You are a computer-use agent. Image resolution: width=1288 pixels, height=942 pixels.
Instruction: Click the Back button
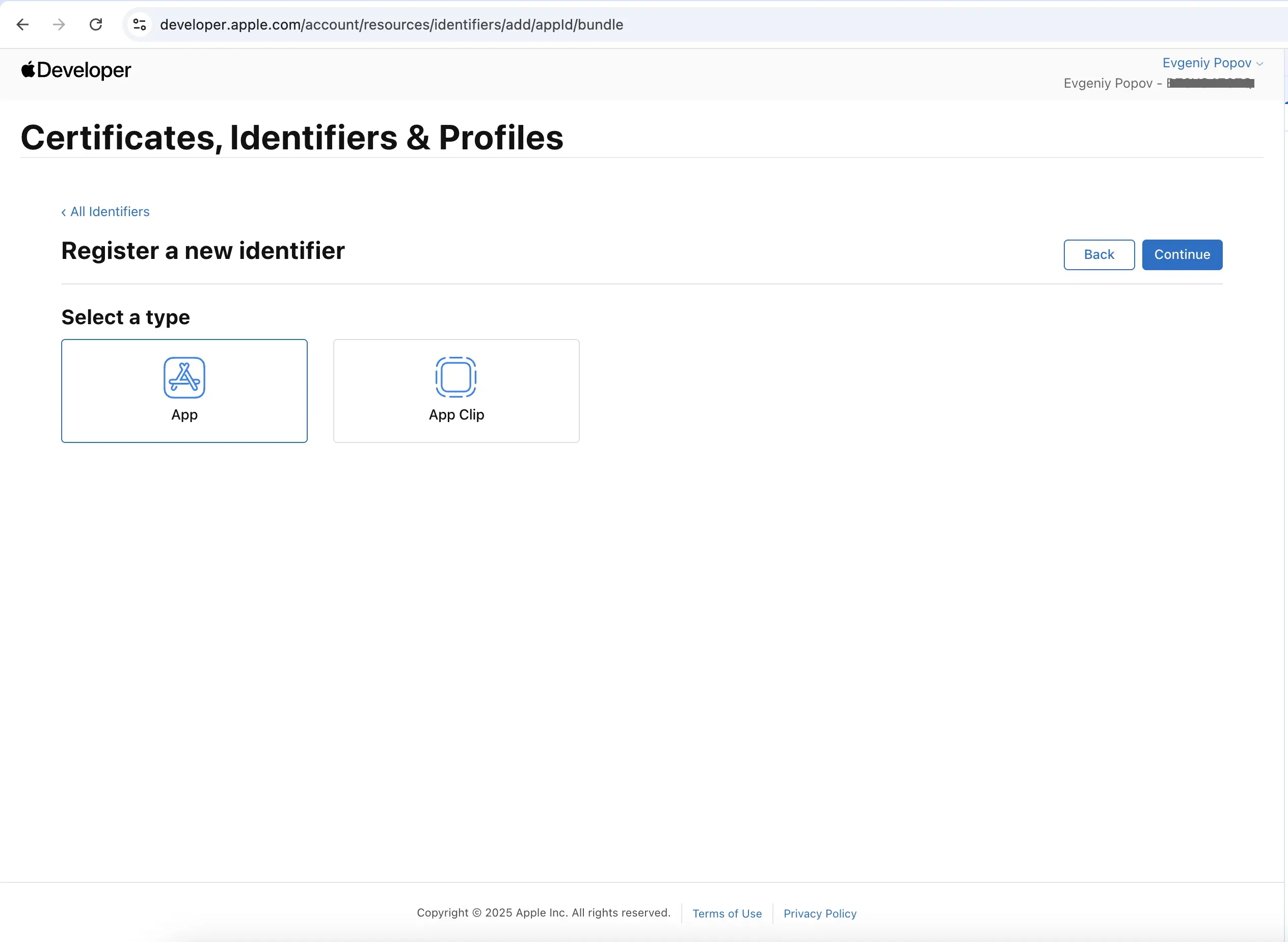coord(1099,254)
